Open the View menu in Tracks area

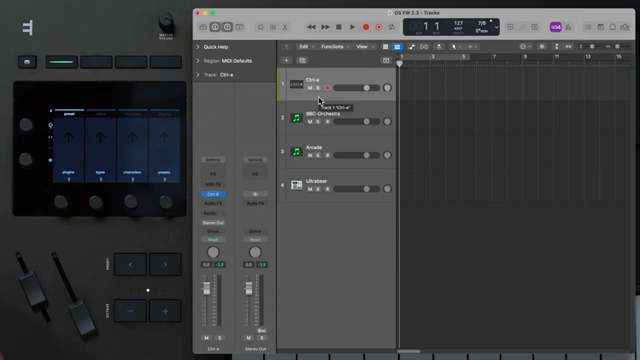click(x=365, y=47)
